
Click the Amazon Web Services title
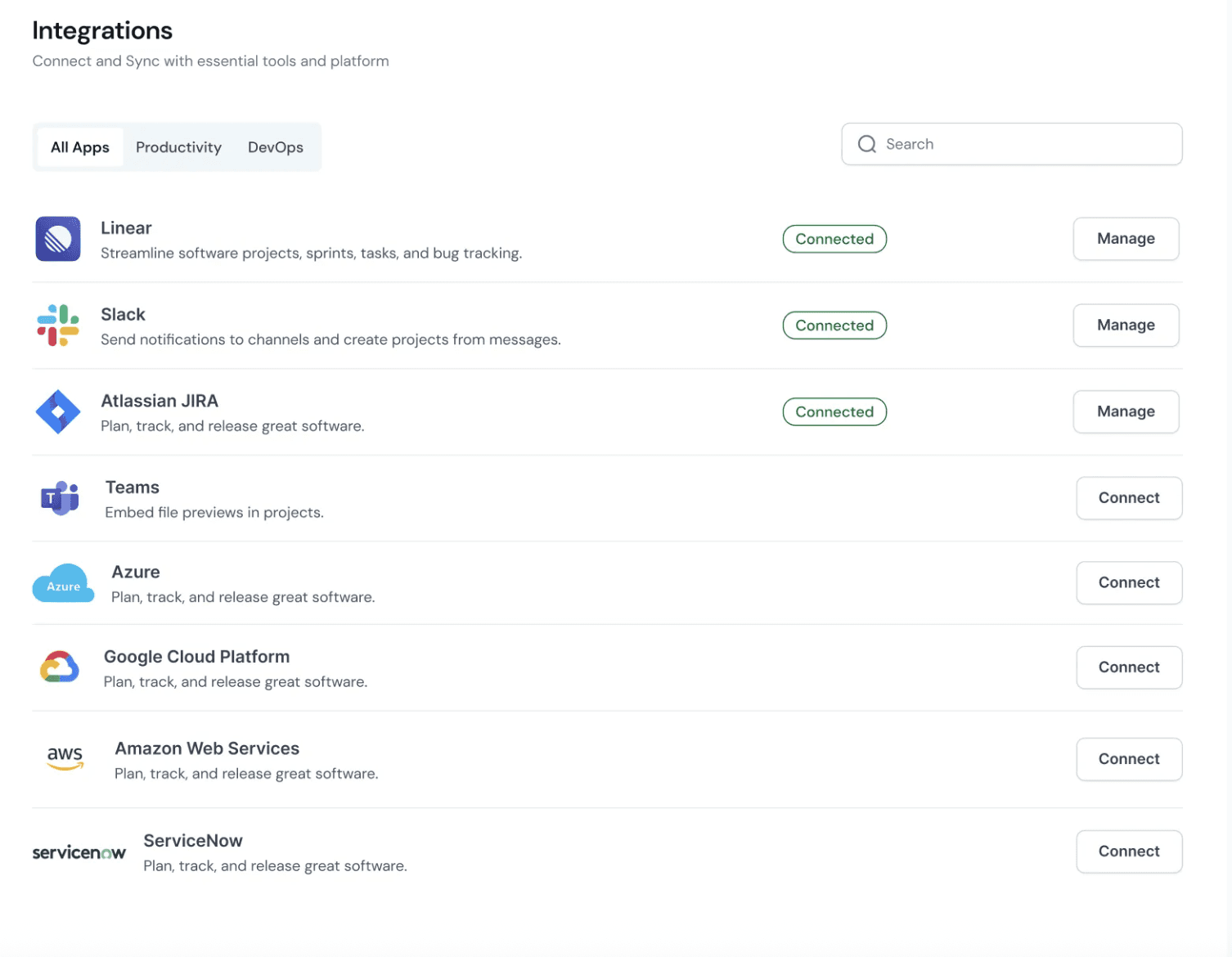(207, 748)
